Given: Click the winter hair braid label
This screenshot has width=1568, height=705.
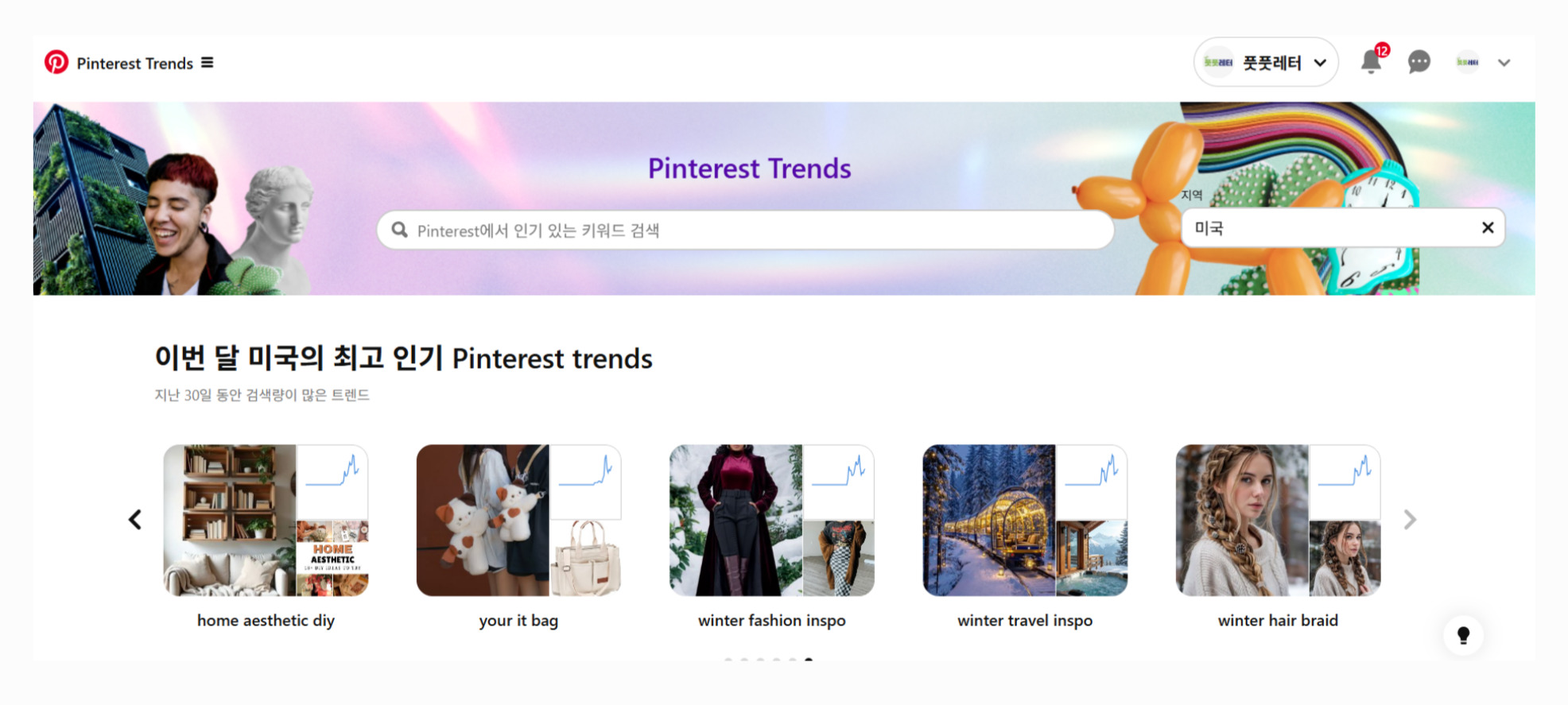Looking at the screenshot, I should point(1278,620).
